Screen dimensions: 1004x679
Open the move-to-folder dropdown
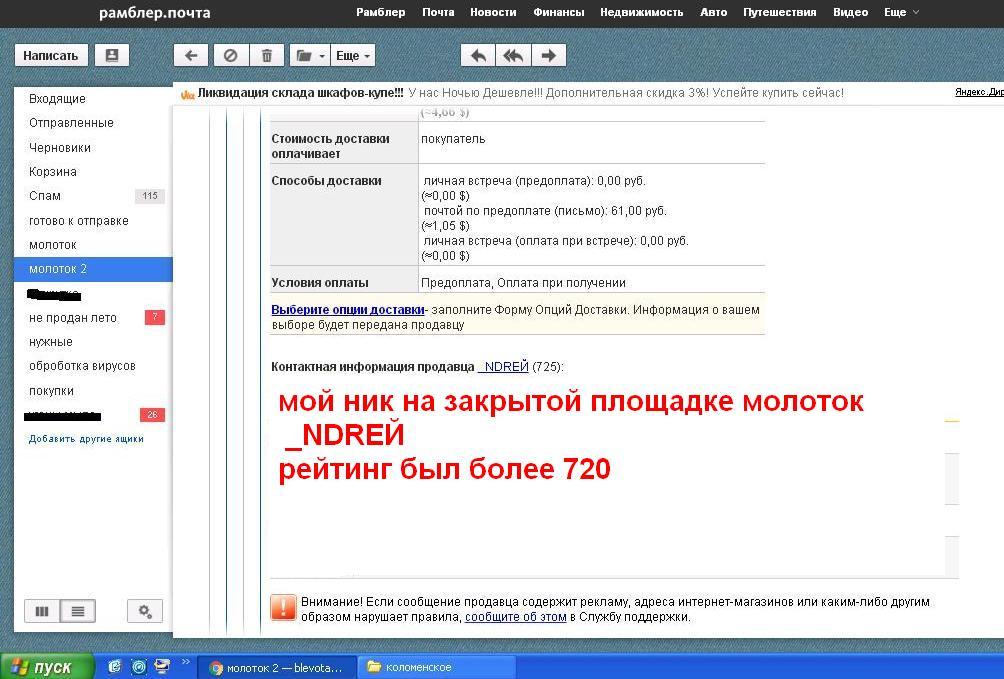tap(310, 56)
